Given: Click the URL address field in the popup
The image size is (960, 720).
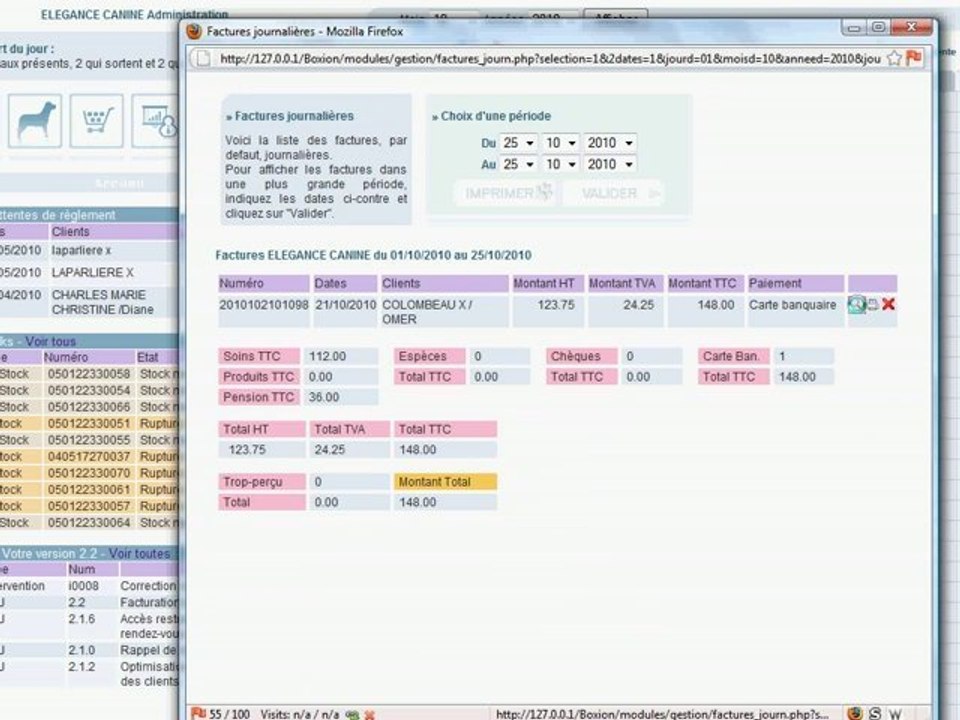Looking at the screenshot, I should pyautogui.click(x=550, y=59).
